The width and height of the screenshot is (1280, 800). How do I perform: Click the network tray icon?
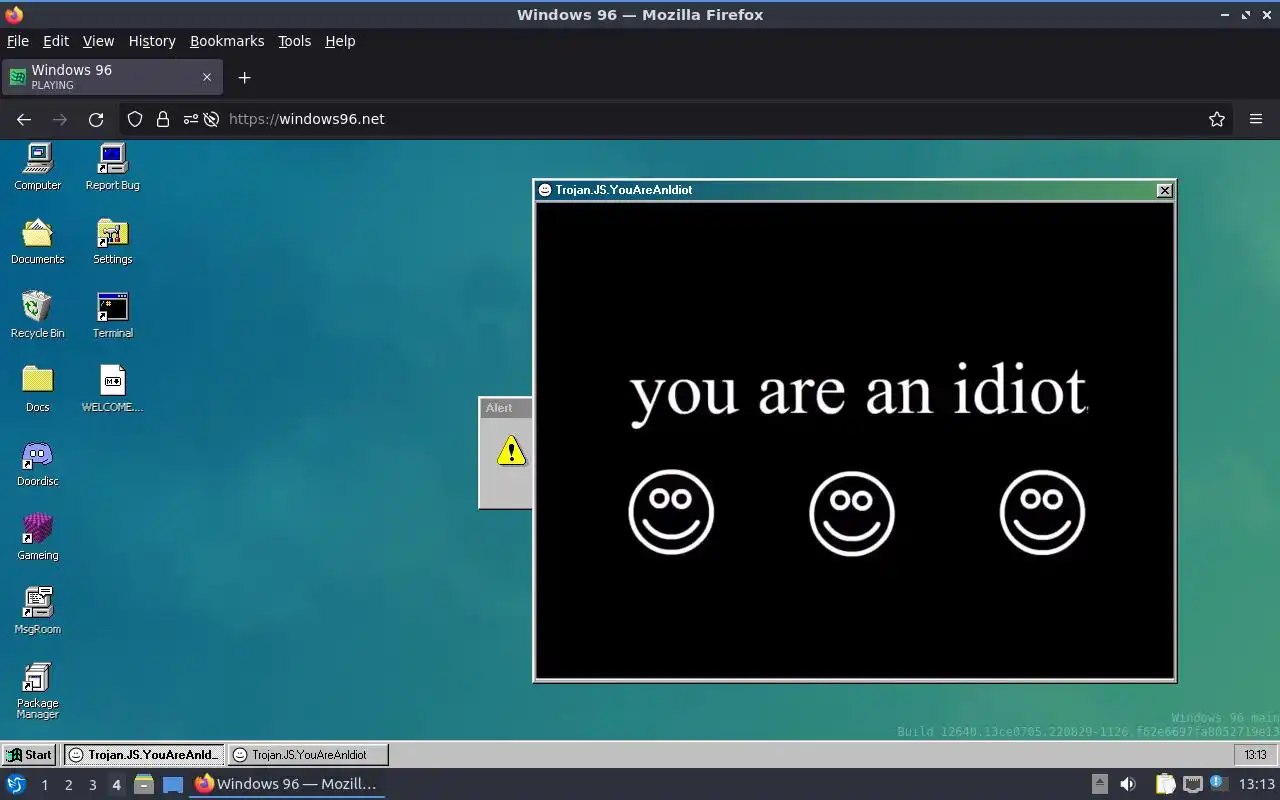pyautogui.click(x=1192, y=784)
